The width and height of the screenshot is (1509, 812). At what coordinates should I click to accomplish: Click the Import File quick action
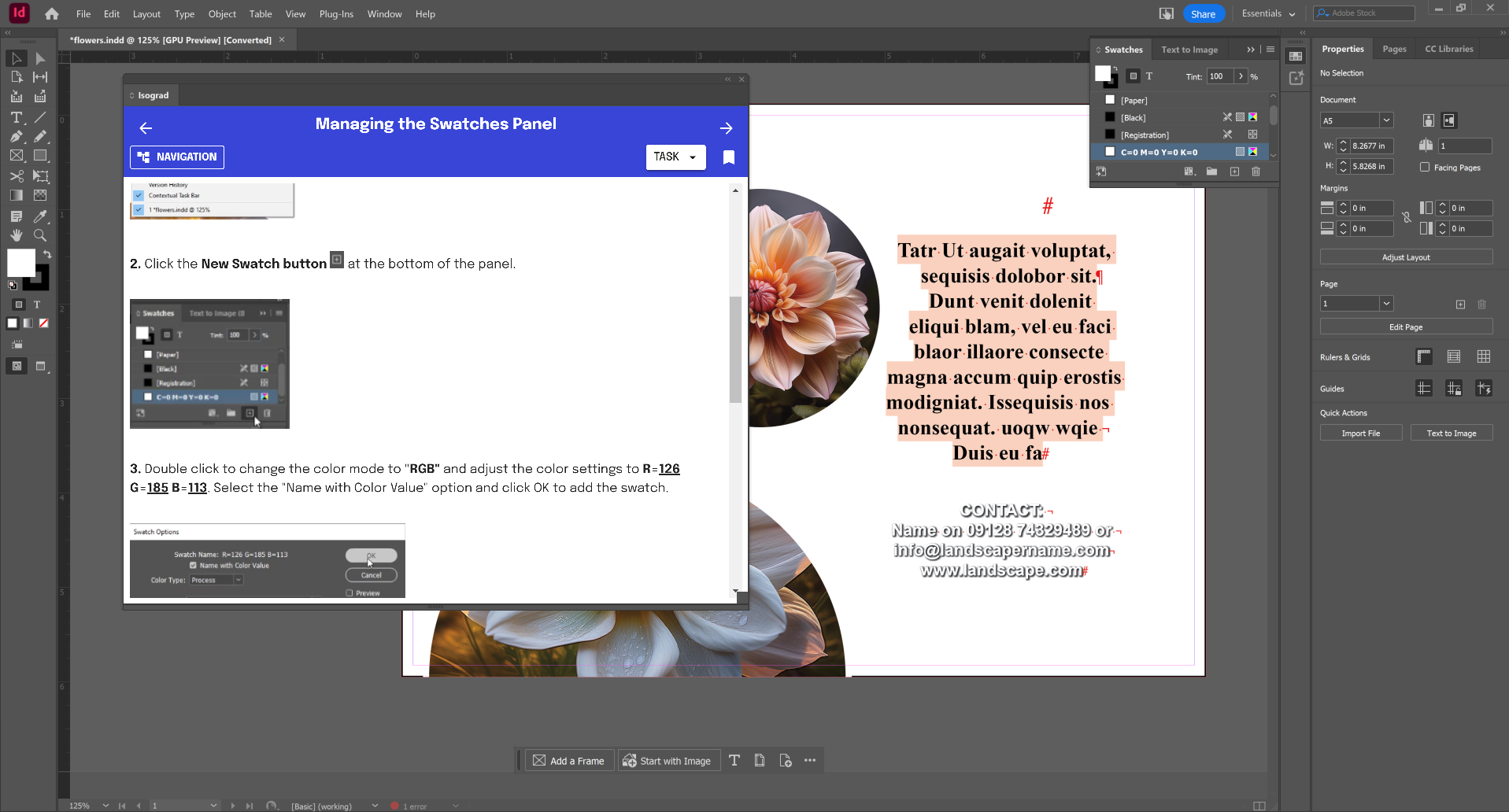[1361, 433]
